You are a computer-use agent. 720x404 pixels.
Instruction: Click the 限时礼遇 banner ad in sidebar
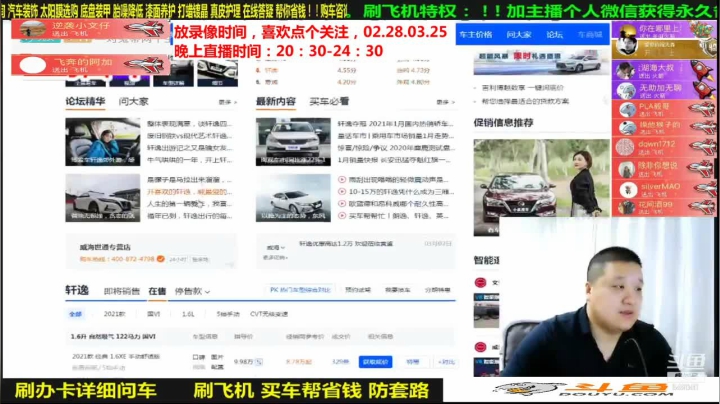point(542,62)
